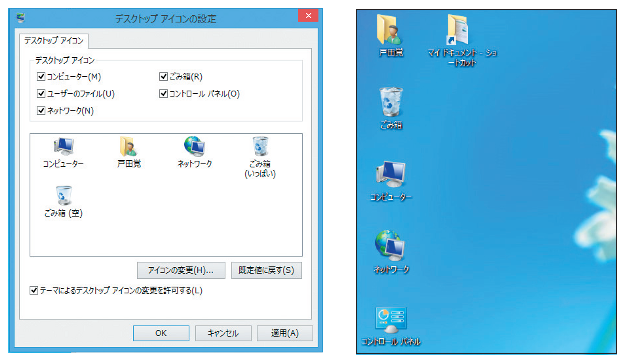Uncheck the コントロール パネル(O) checkbox
625x362 pixels.
(x=163, y=93)
